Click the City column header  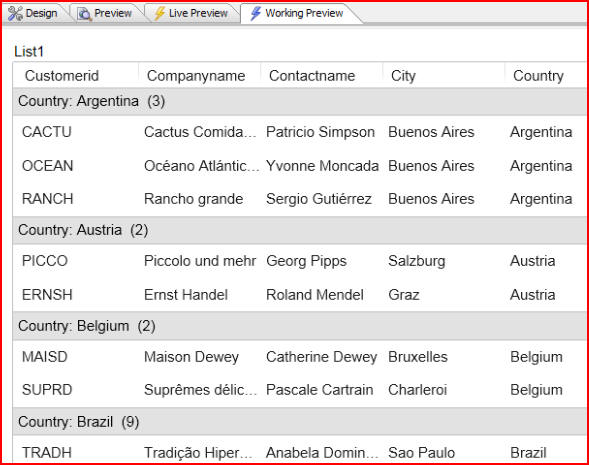click(444, 75)
